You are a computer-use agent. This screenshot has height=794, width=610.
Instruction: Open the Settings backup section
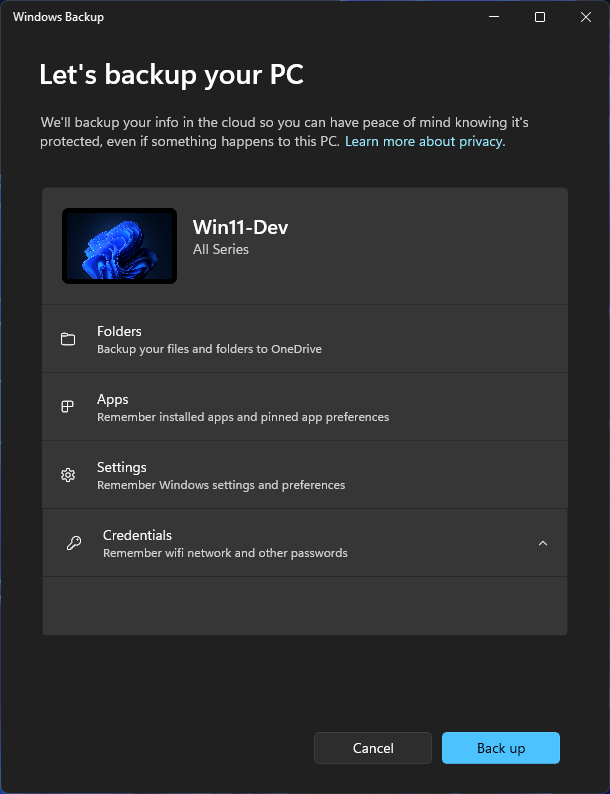305,474
